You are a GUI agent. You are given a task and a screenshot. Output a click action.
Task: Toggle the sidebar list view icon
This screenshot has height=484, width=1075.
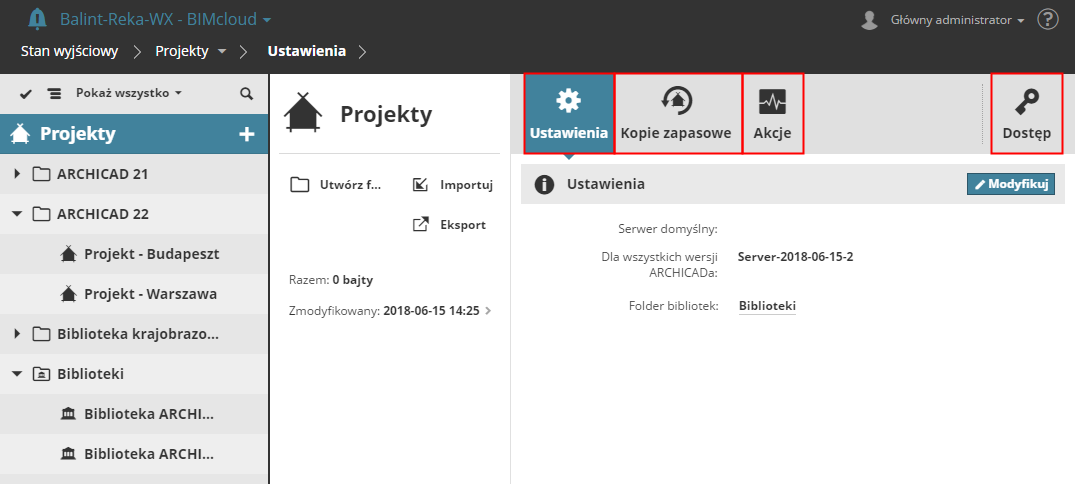click(52, 94)
